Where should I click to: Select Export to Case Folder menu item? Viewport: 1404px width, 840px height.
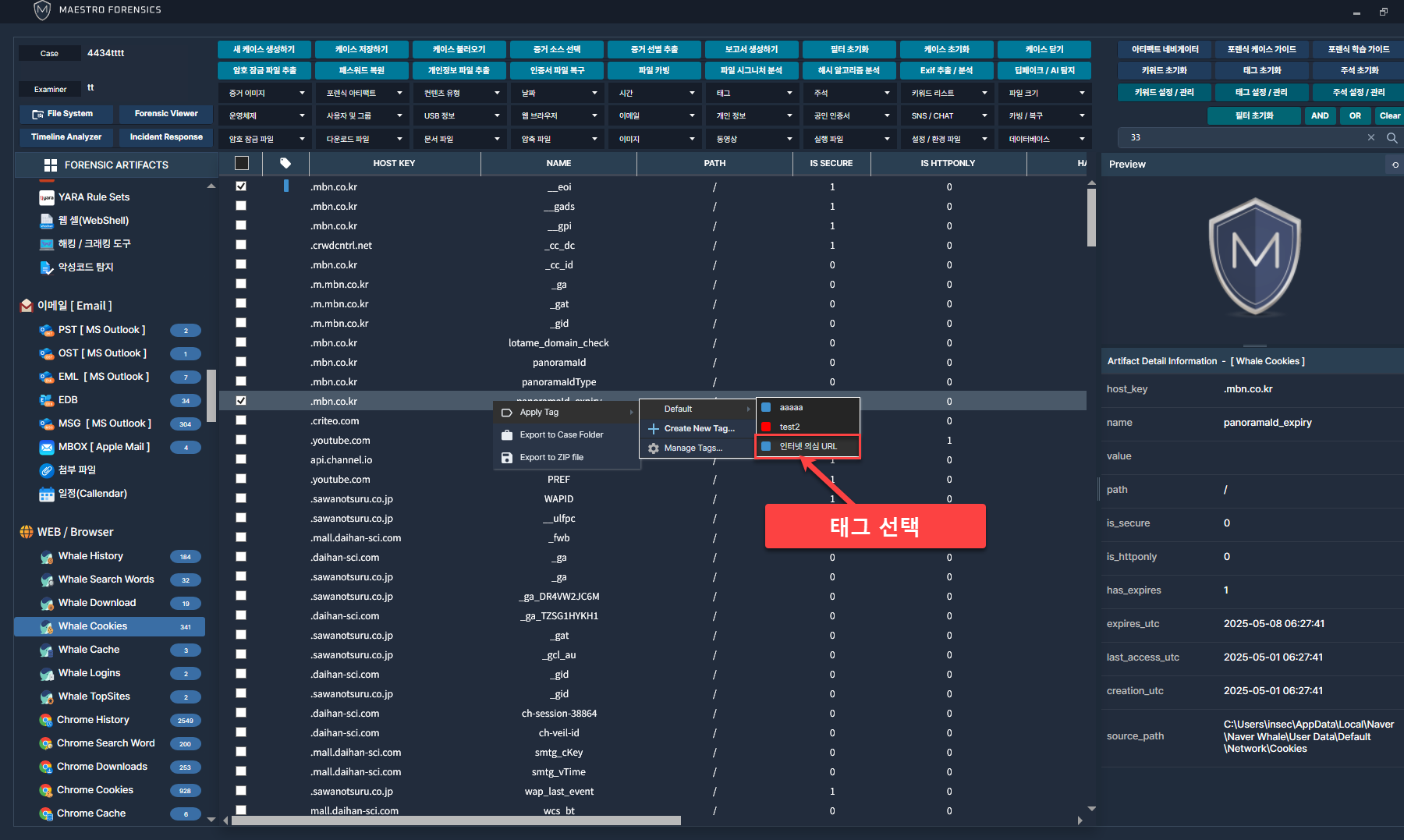point(561,435)
